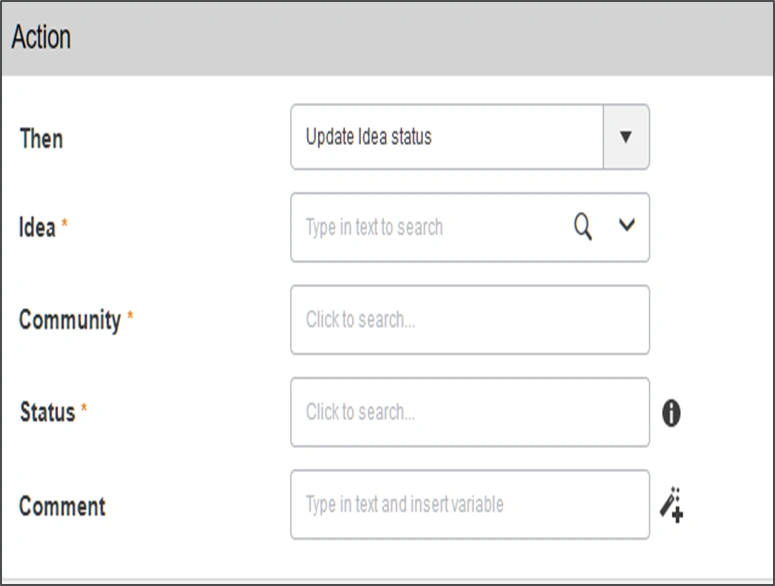Image resolution: width=775 pixels, height=586 pixels.
Task: Open the Then action dropdown arrow
Action: tap(626, 137)
